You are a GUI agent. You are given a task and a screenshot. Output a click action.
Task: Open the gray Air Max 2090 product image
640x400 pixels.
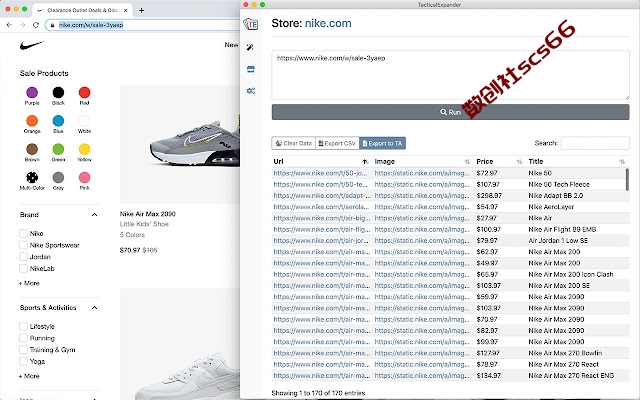point(180,144)
